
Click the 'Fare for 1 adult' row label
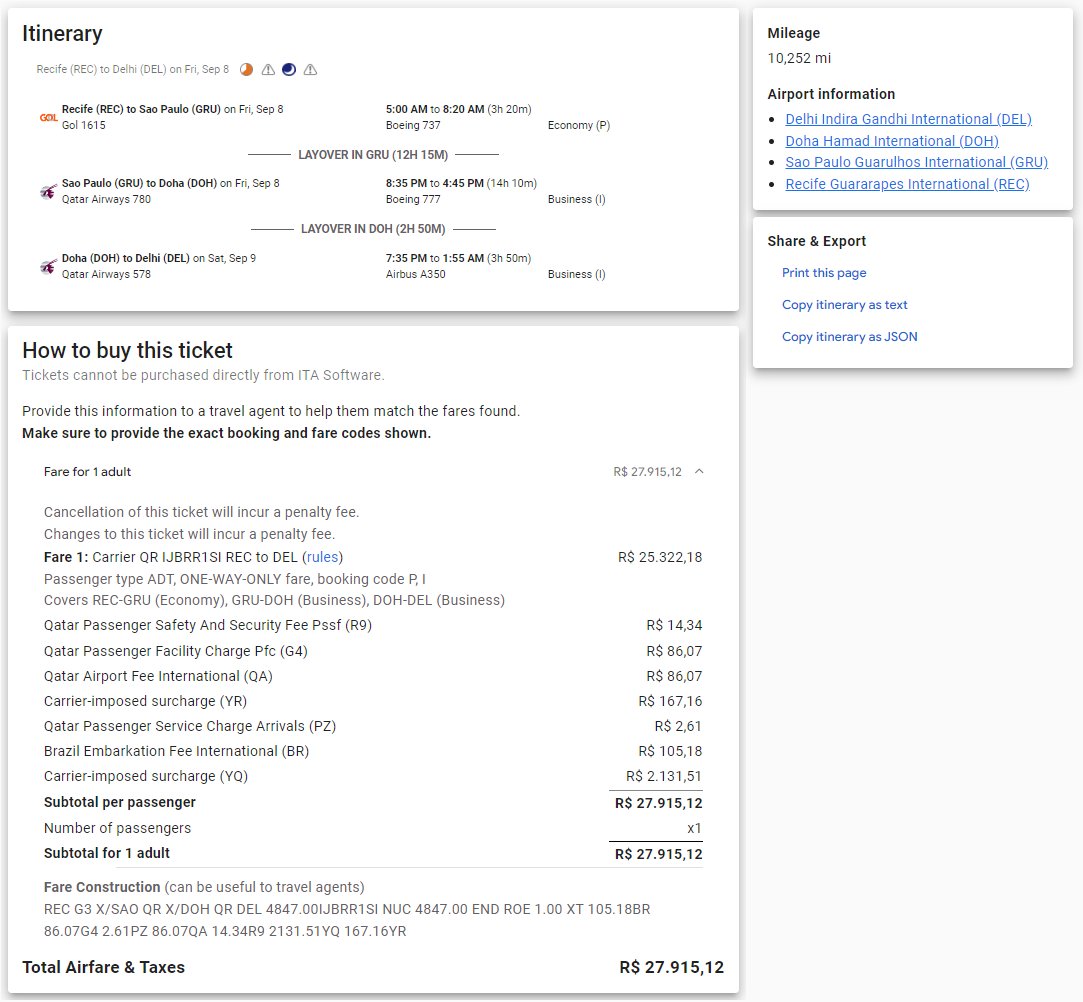[87, 472]
